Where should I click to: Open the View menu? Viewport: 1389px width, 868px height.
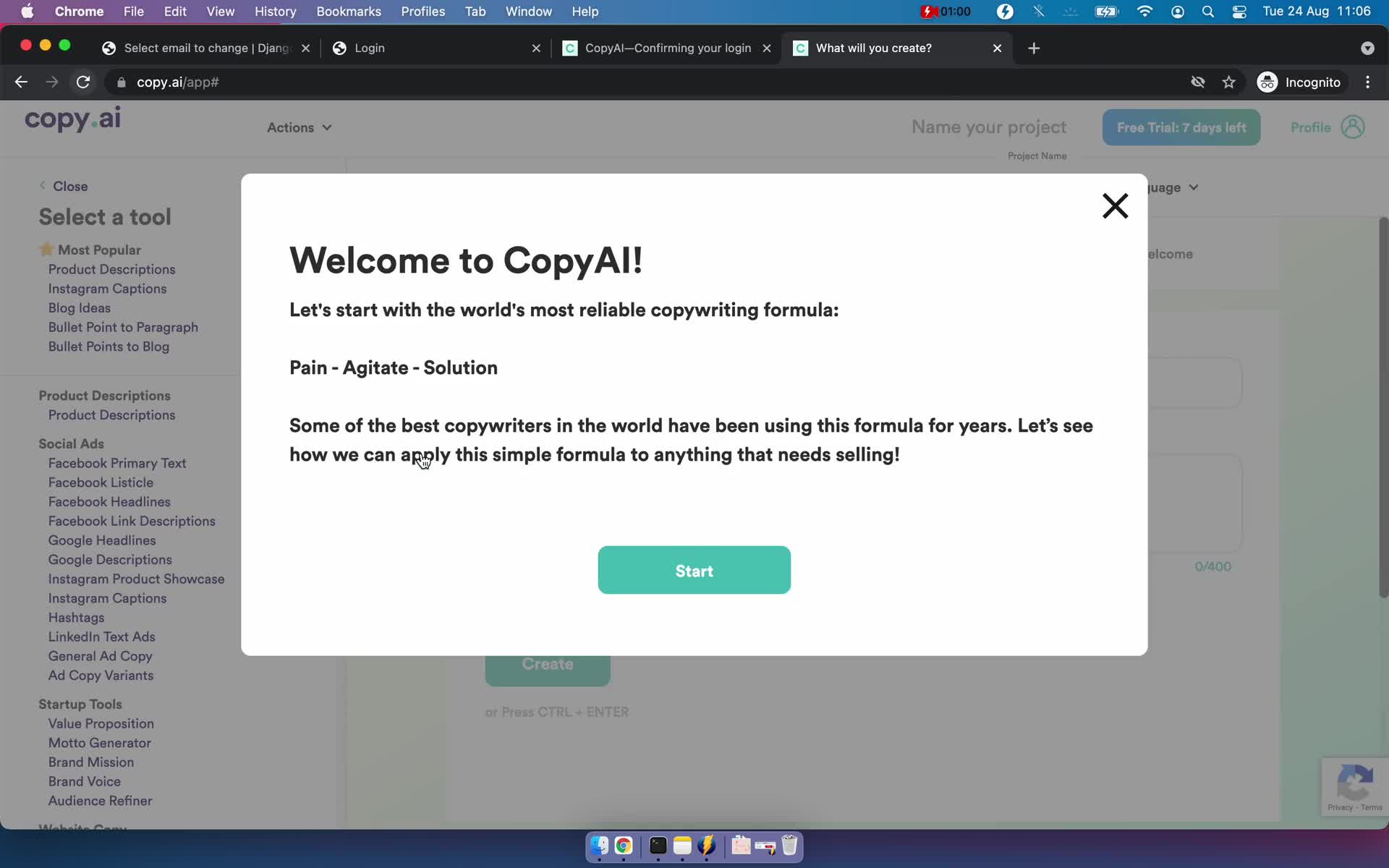click(221, 11)
